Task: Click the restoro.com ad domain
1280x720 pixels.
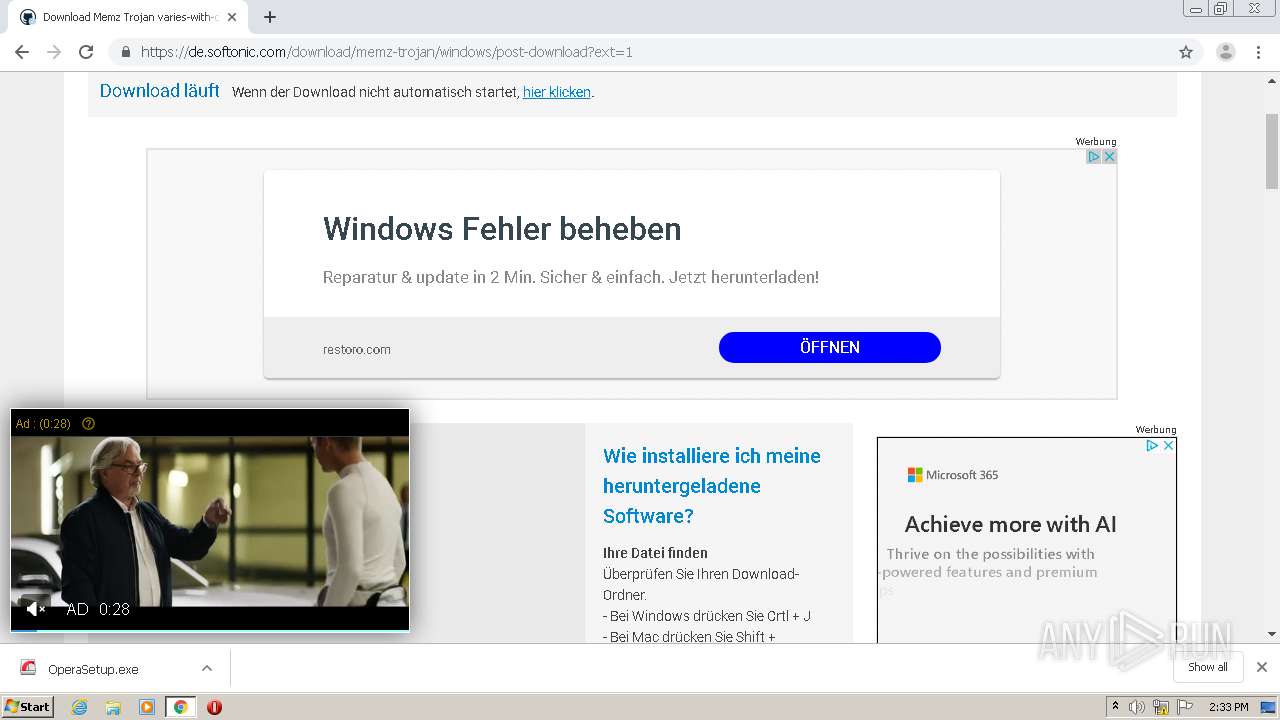Action: (356, 349)
